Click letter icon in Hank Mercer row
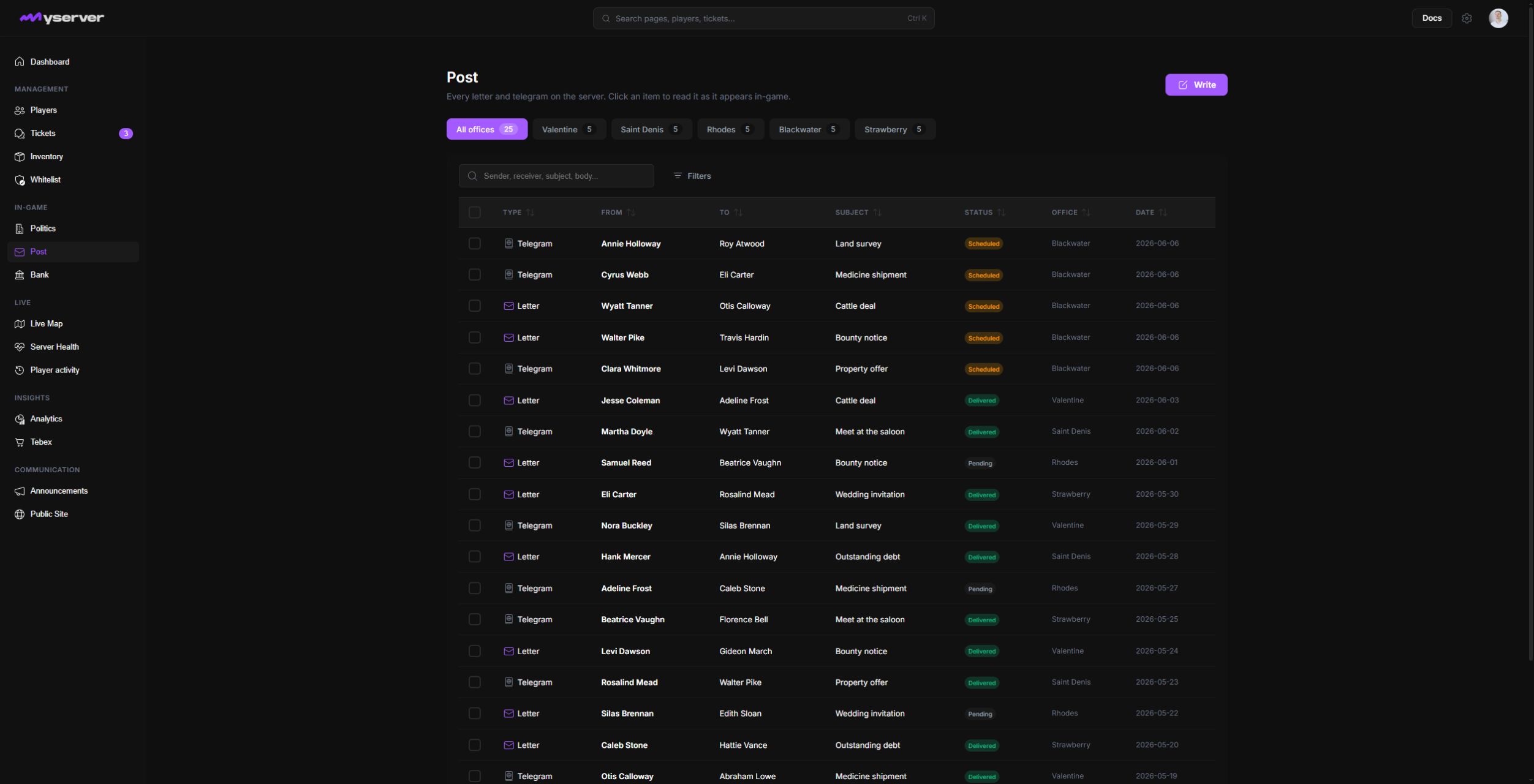Screen dimensions: 1534x784 [508, 557]
